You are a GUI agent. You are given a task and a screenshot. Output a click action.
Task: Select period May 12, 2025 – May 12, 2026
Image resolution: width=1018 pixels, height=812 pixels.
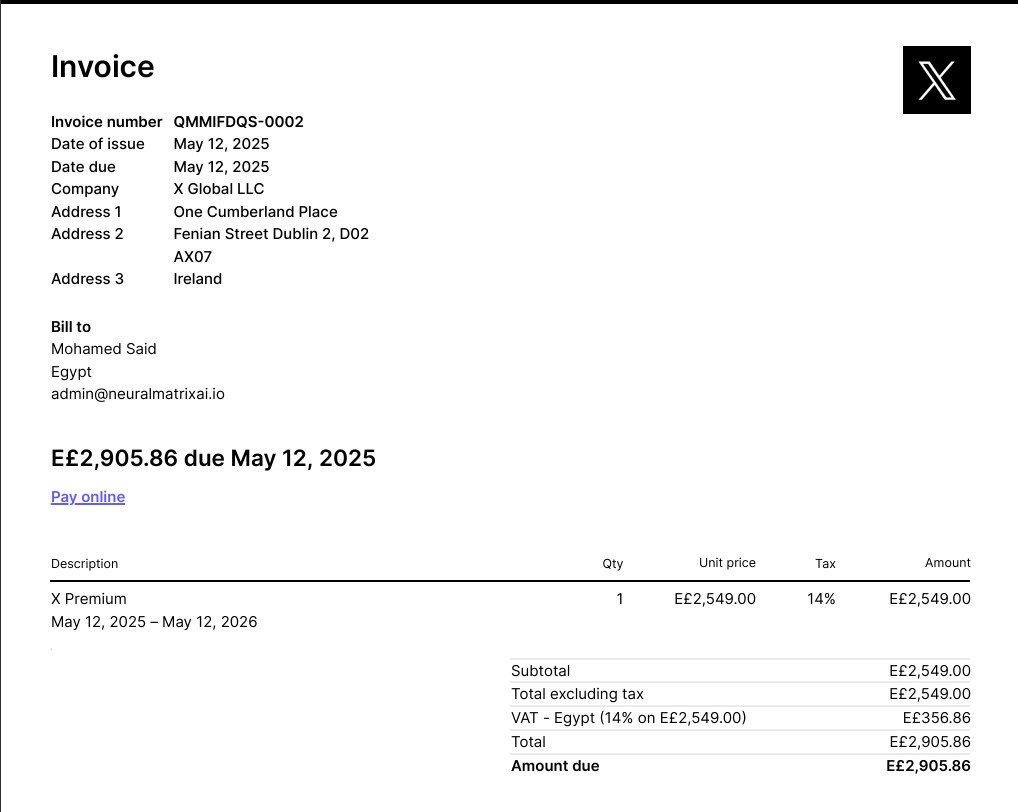click(154, 622)
